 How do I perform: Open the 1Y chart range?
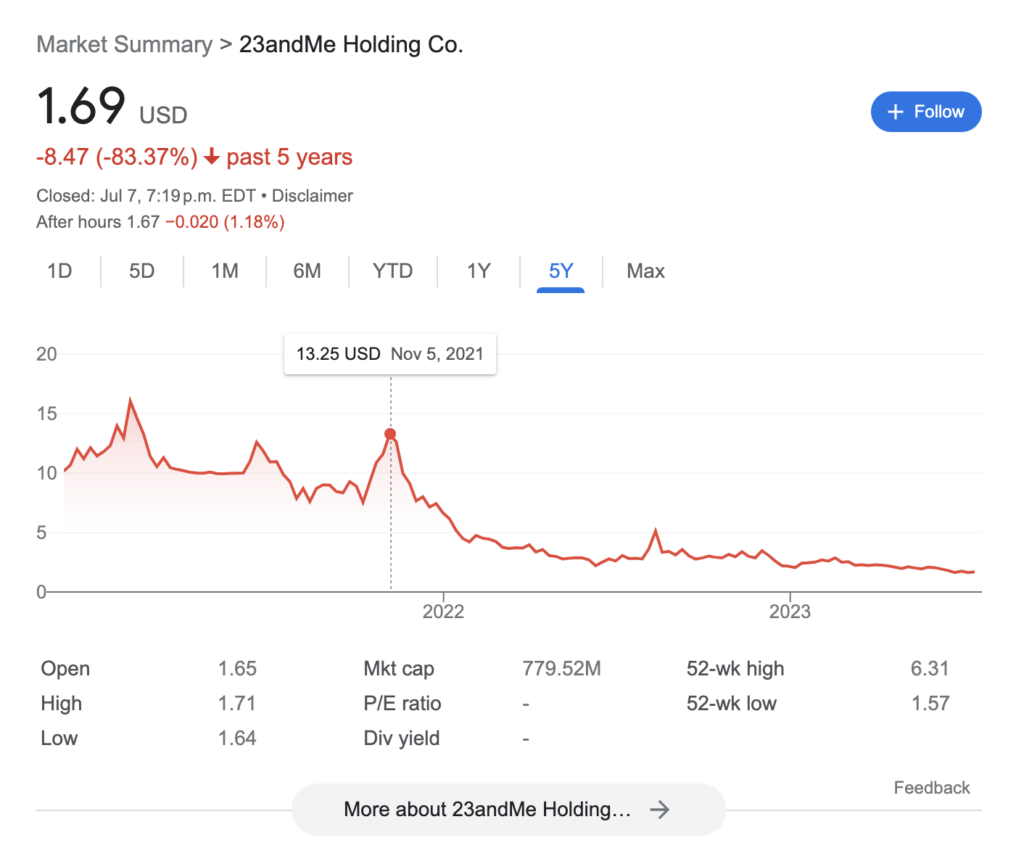pos(479,271)
